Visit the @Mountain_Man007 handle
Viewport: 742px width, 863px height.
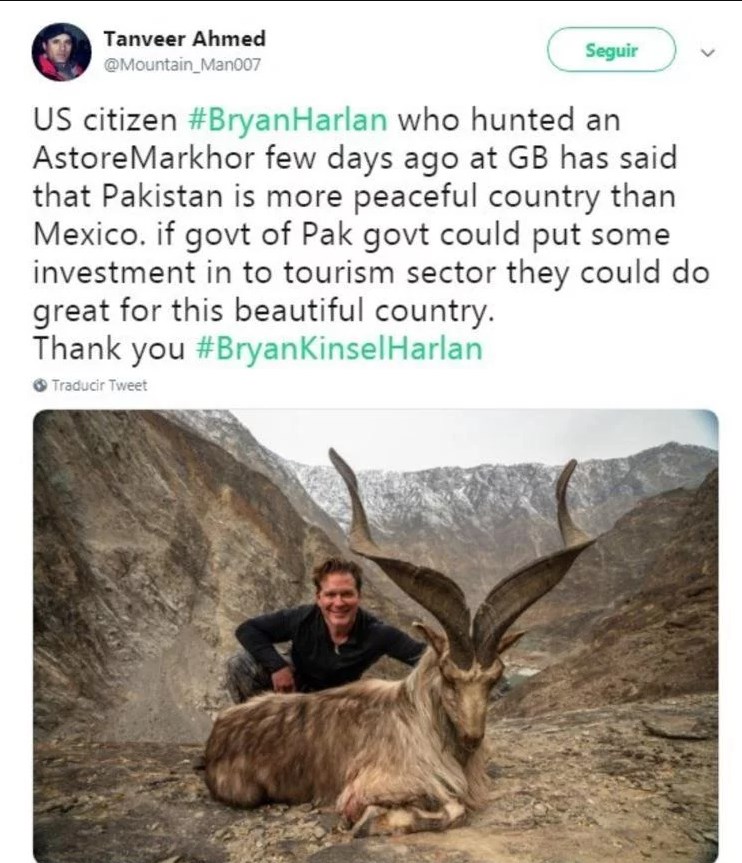click(x=182, y=65)
